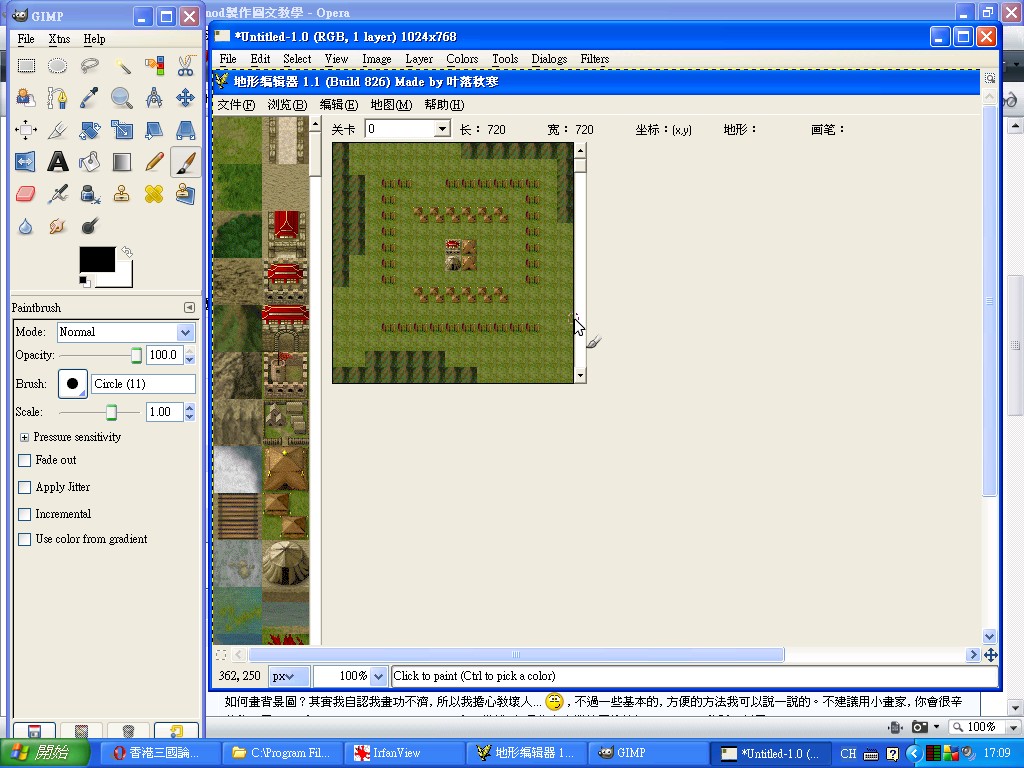Click the Circle (11) brush name field
This screenshot has width=1024, height=768.
[x=143, y=384]
